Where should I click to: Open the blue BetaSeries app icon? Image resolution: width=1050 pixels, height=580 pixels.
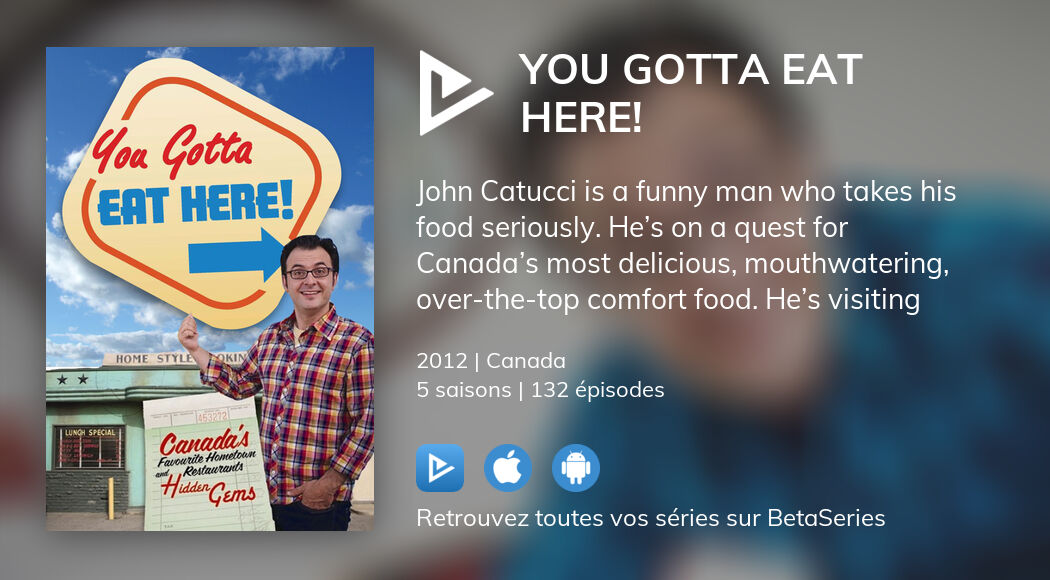(x=440, y=468)
